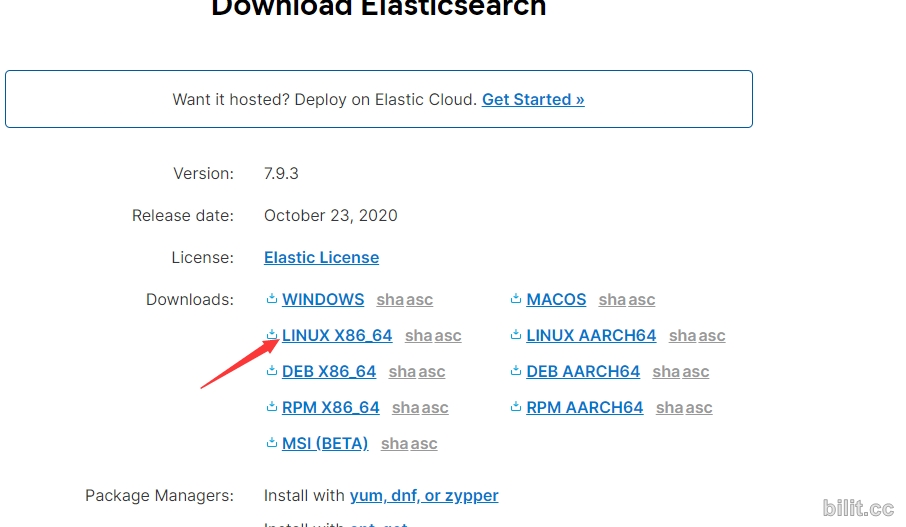Click the download icon beside DEB AARCH64
Viewport: 906px width, 527px height.
click(516, 370)
